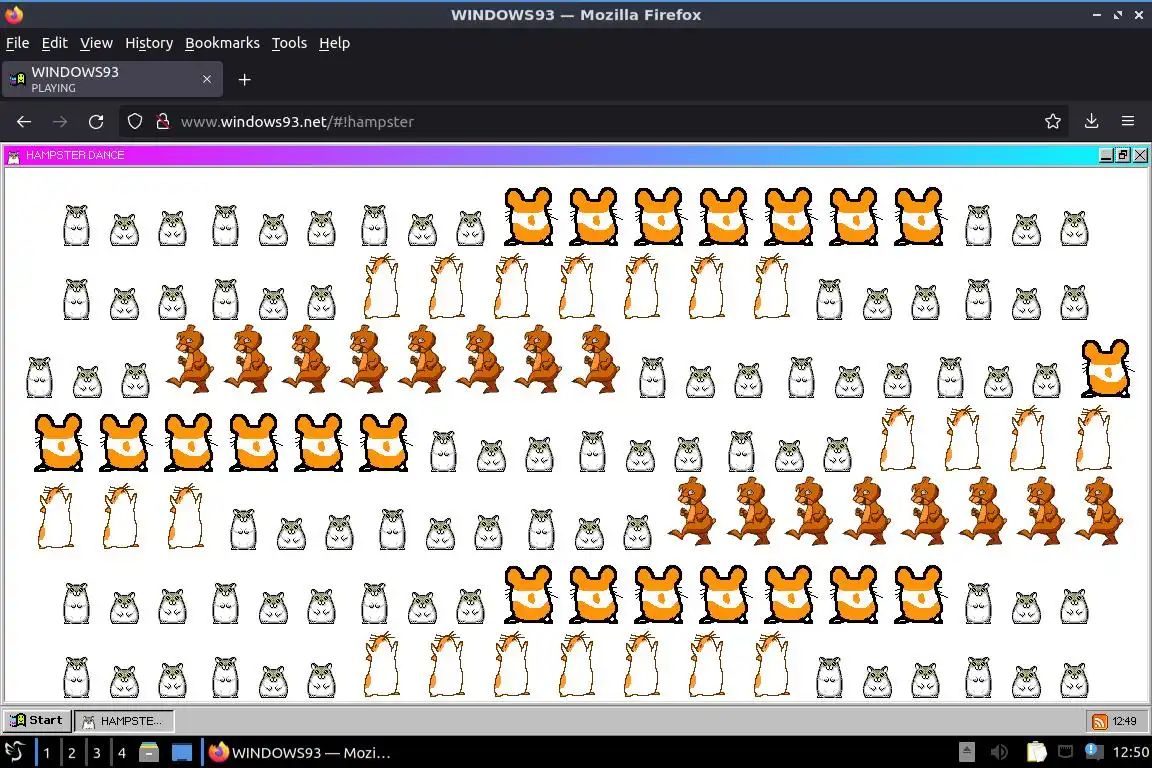Click the tracking protection shield icon
The width and height of the screenshot is (1152, 768).
click(x=134, y=121)
